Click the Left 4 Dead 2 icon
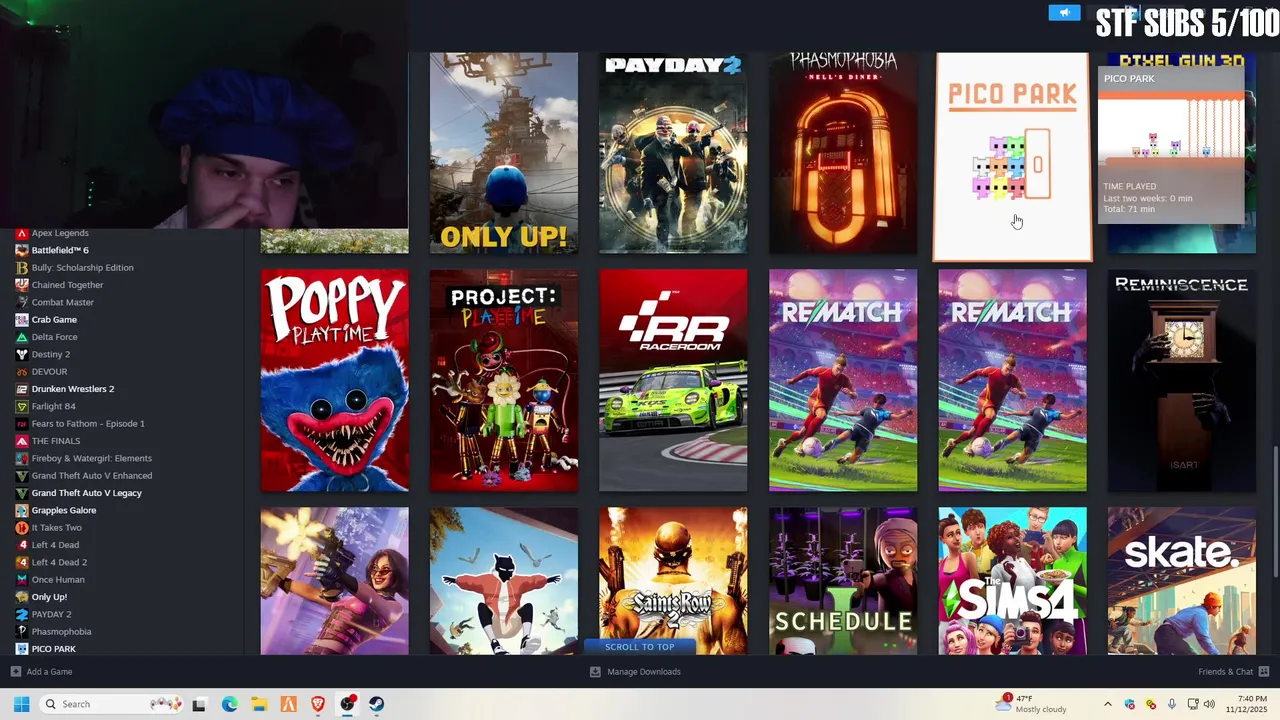 click(22, 562)
